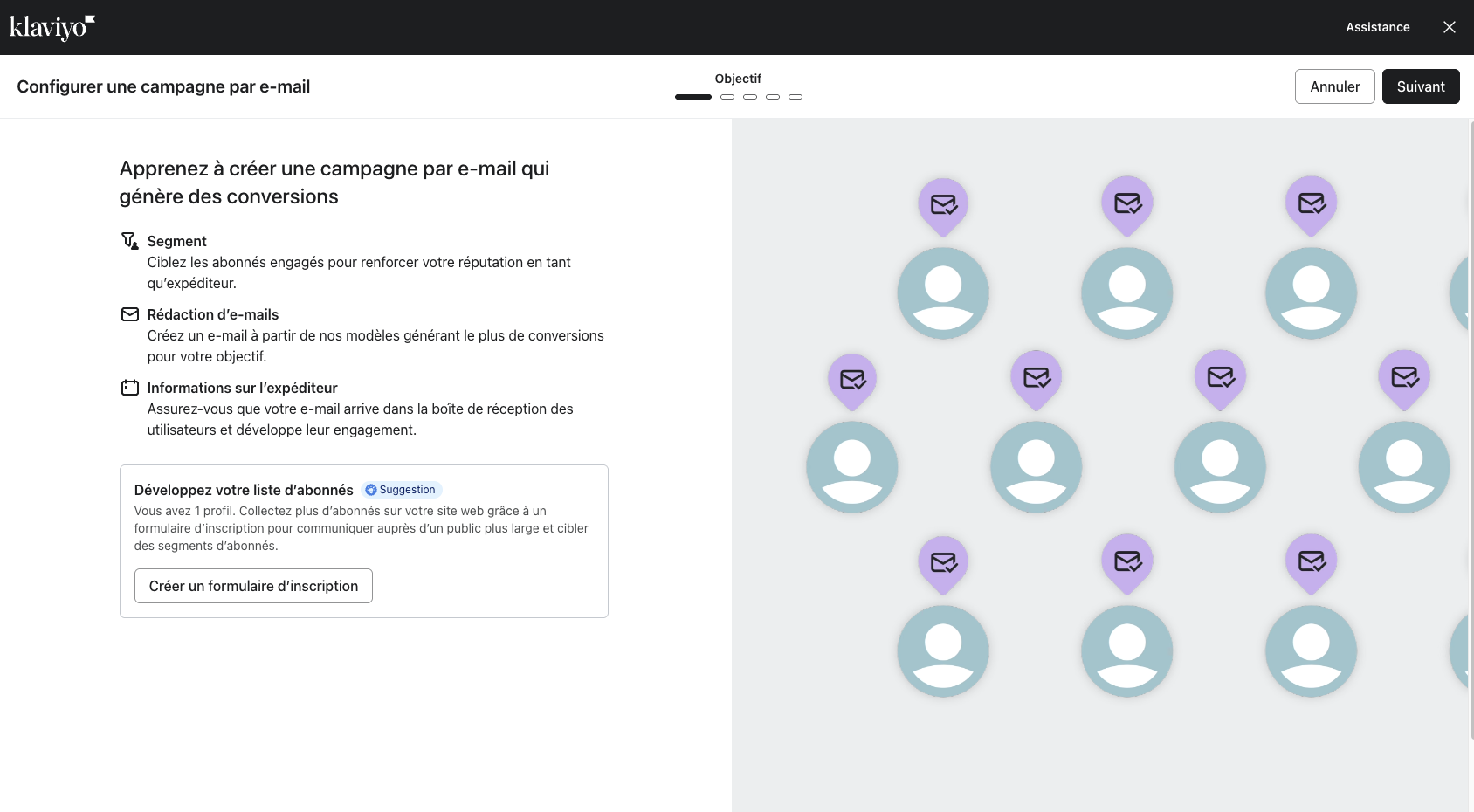
Task: Click the Segment heading text
Action: (x=176, y=241)
